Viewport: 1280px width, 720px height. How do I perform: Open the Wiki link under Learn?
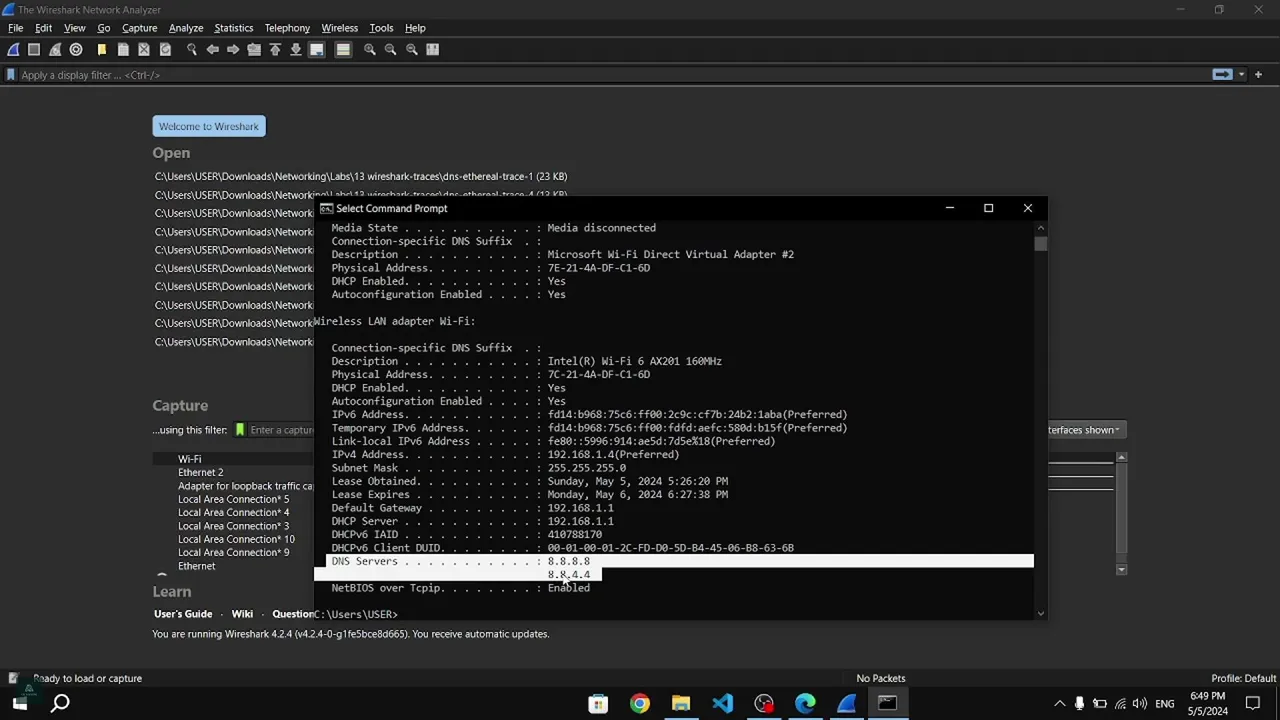tap(242, 614)
